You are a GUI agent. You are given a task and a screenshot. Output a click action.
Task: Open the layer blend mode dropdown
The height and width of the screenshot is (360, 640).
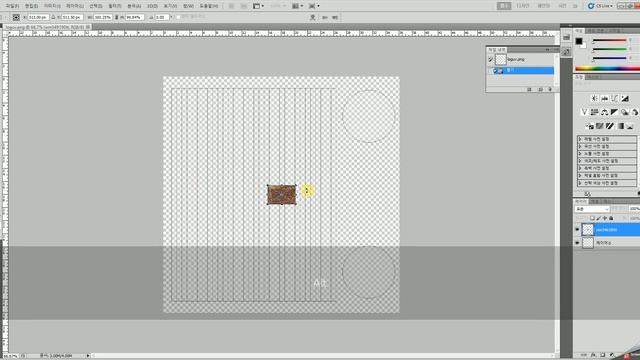(592, 209)
